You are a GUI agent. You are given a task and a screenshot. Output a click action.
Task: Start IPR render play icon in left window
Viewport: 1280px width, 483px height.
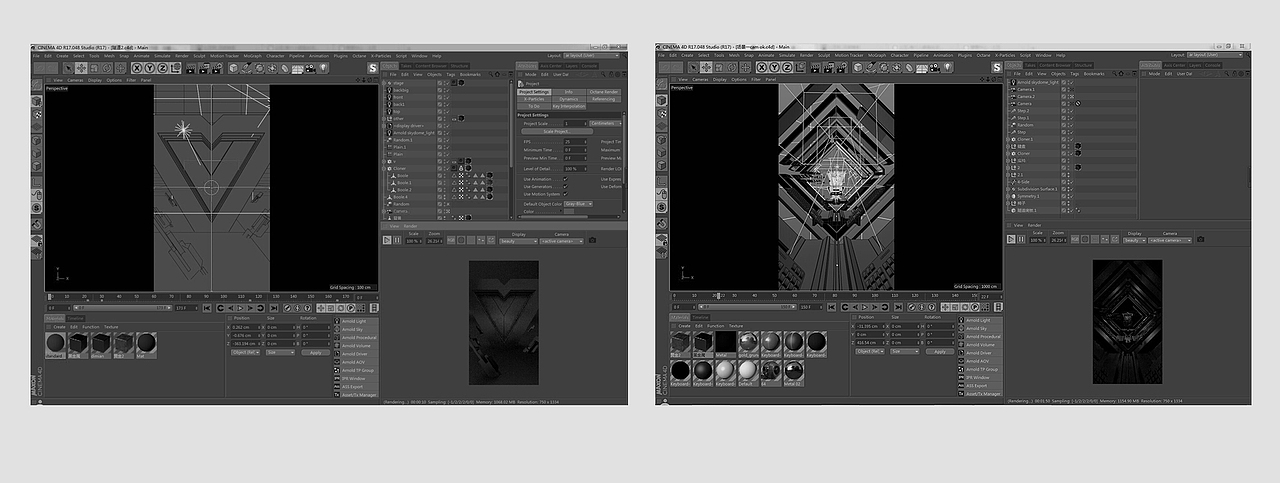point(387,240)
